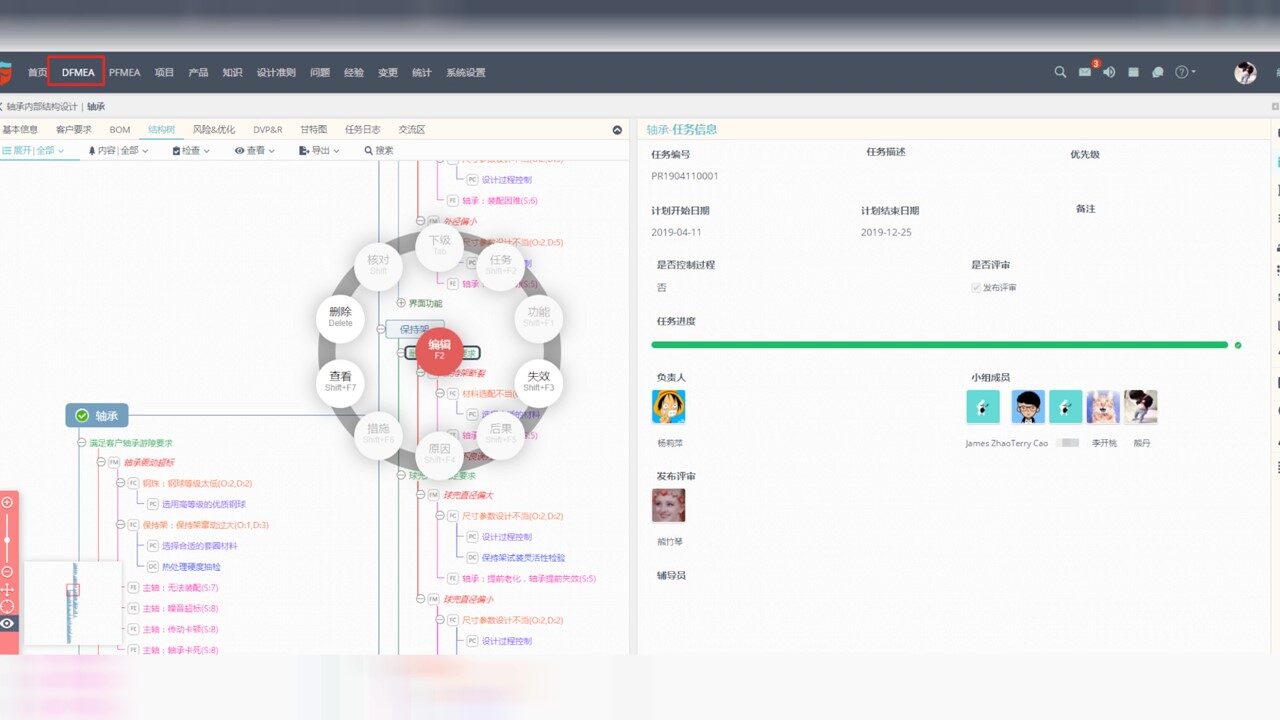Image resolution: width=1280 pixels, height=720 pixels.
Task: Go to 首页 in main navigation
Action: [x=37, y=72]
